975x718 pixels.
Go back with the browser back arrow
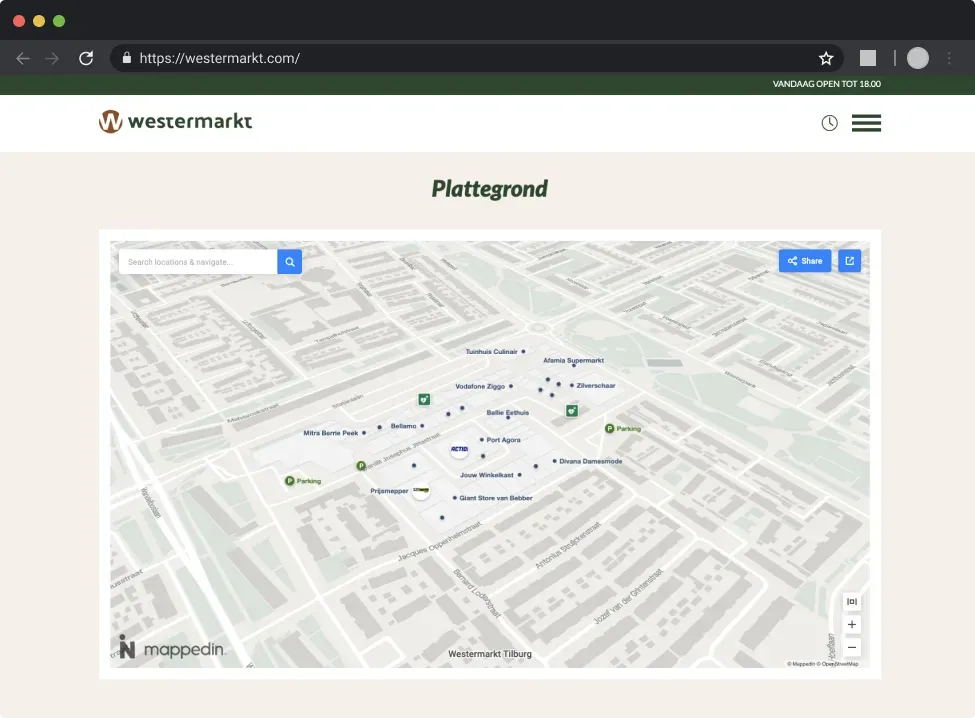pos(23,58)
